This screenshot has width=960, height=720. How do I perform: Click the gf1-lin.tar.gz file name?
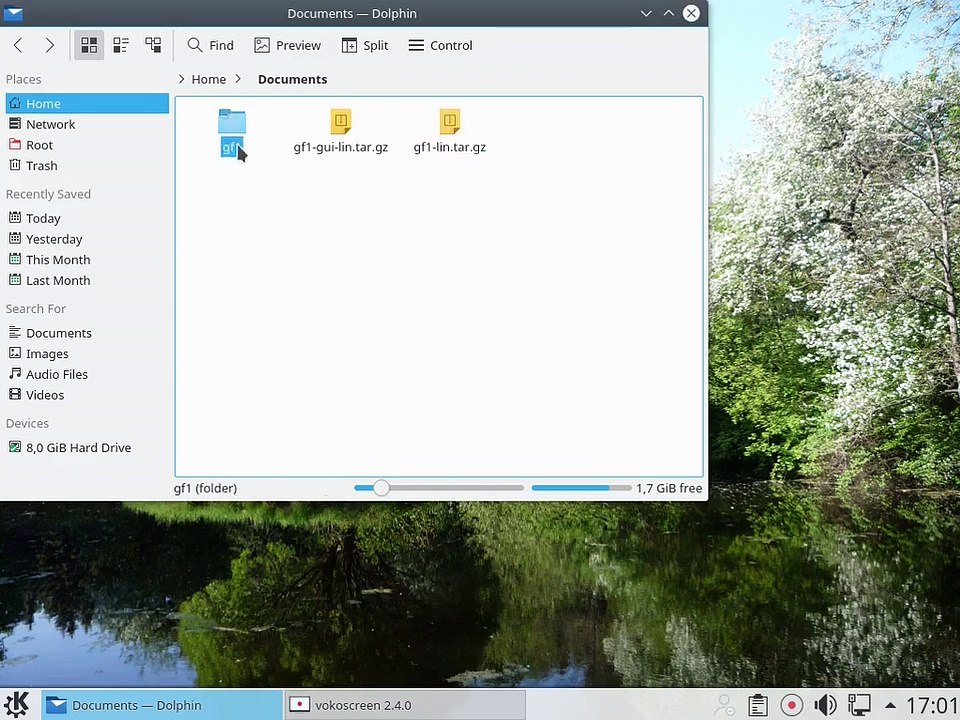[x=450, y=148]
